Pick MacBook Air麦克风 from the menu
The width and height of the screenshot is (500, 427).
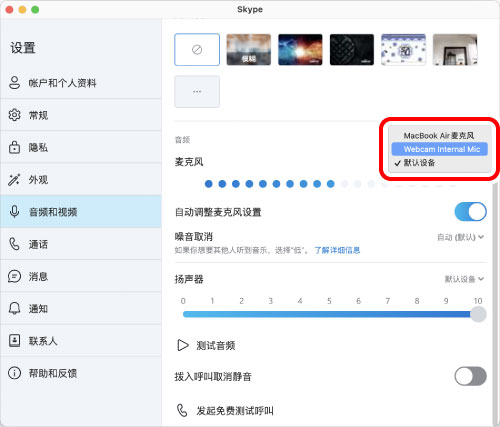[x=439, y=136]
